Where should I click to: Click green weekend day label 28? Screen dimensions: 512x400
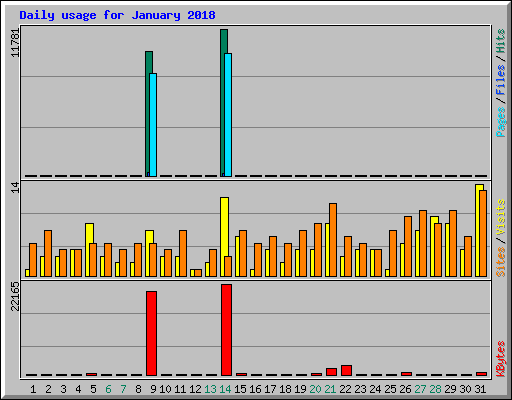click(x=435, y=389)
